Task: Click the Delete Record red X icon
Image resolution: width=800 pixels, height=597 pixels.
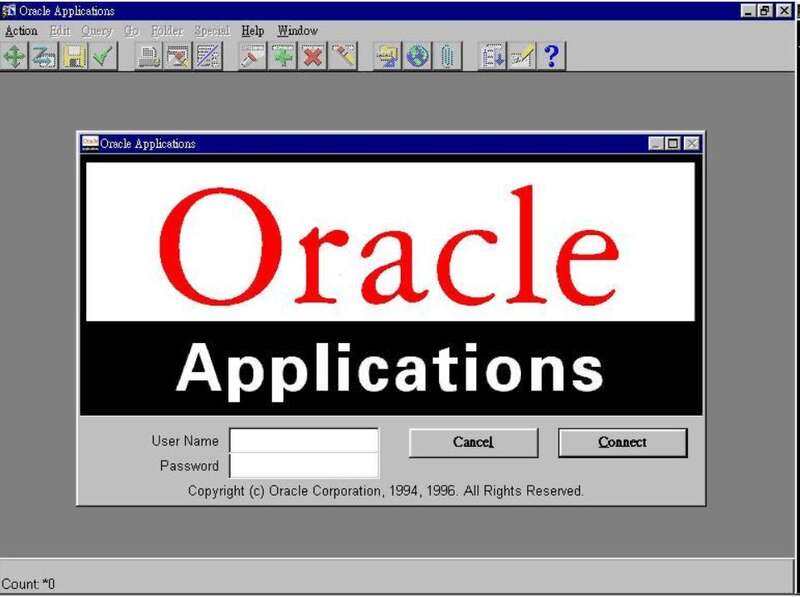Action: (312, 56)
